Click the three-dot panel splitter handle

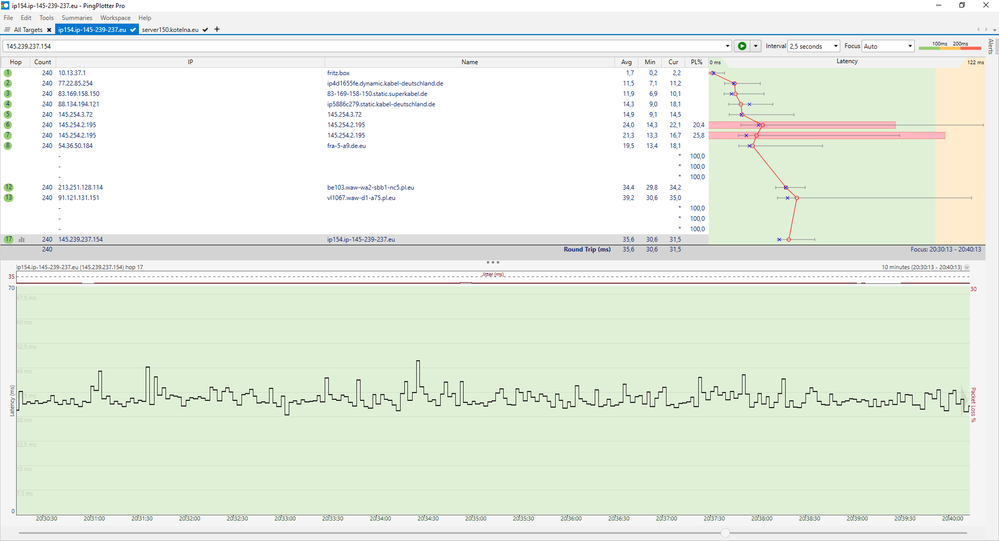click(492, 262)
